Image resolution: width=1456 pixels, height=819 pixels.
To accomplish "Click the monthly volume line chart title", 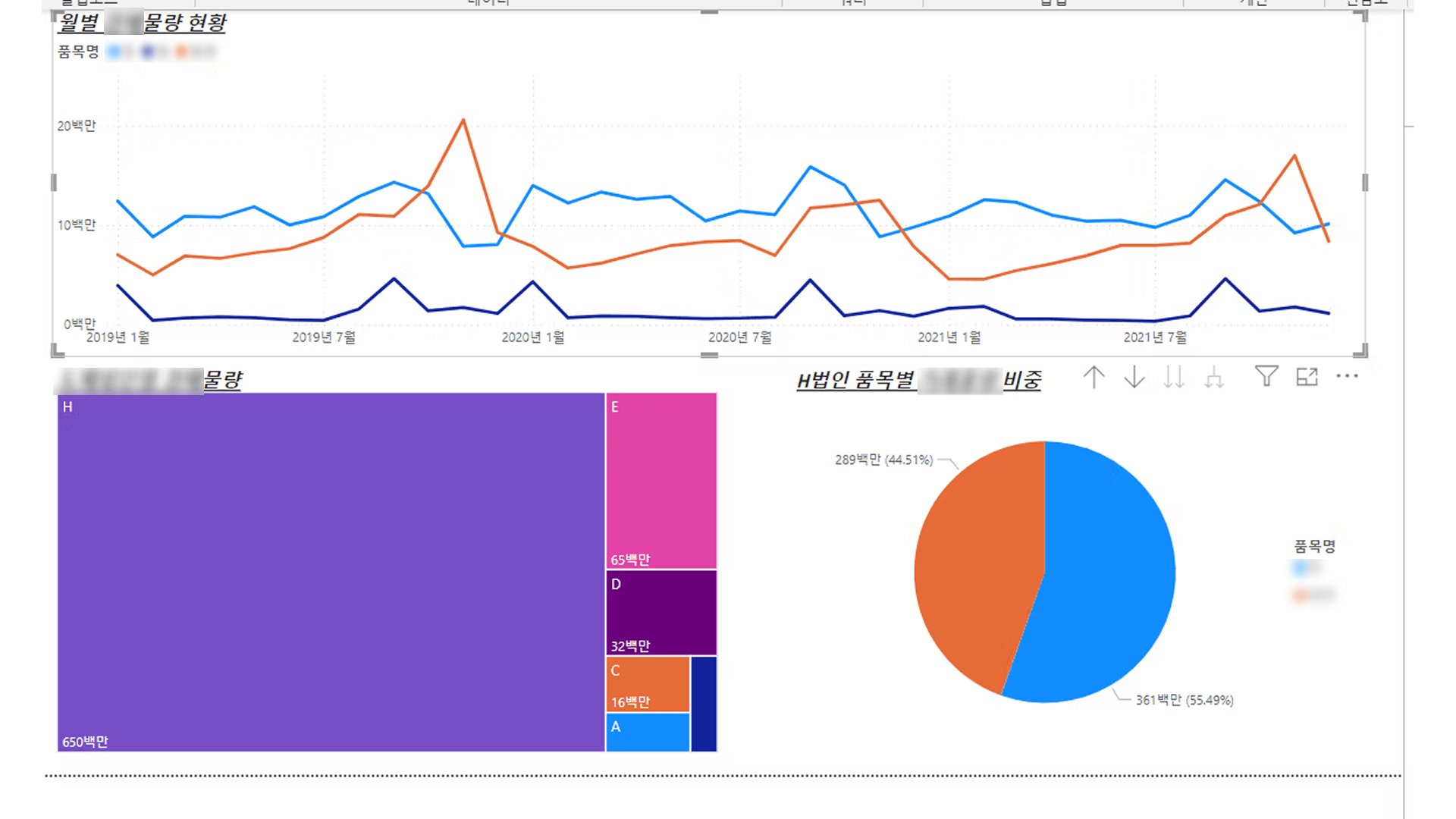I will (143, 24).
